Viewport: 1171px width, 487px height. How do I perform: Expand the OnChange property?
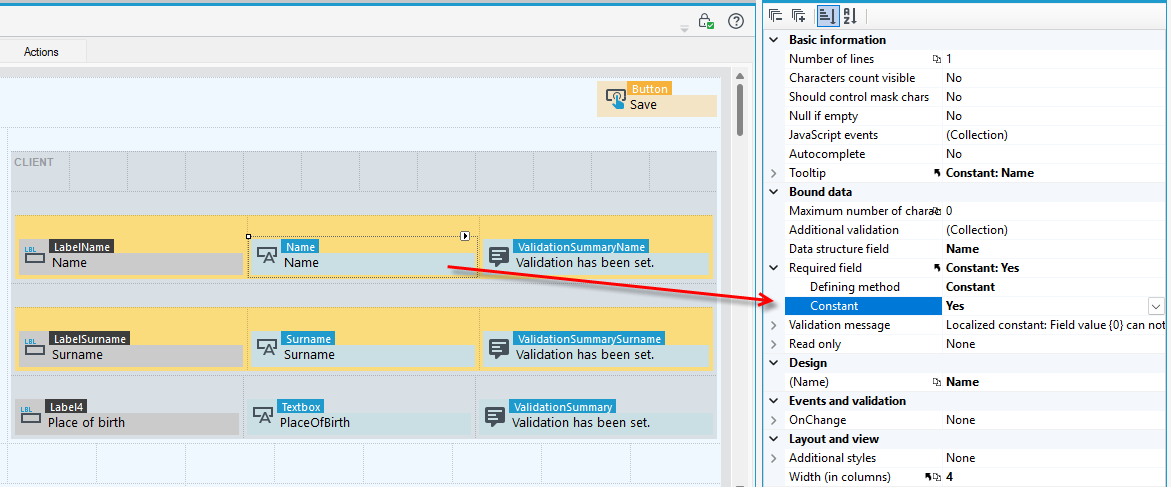point(774,420)
